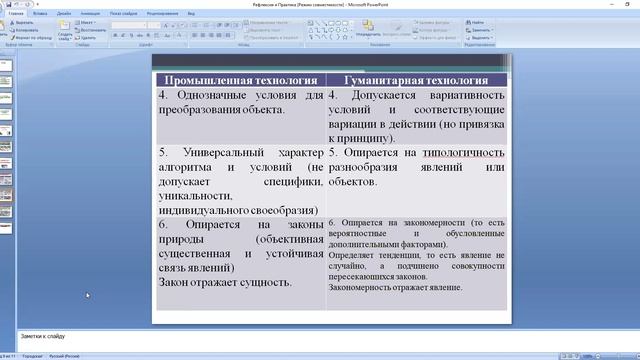Open the font name combo box
The height and width of the screenshot is (360, 640).
click(129, 25)
